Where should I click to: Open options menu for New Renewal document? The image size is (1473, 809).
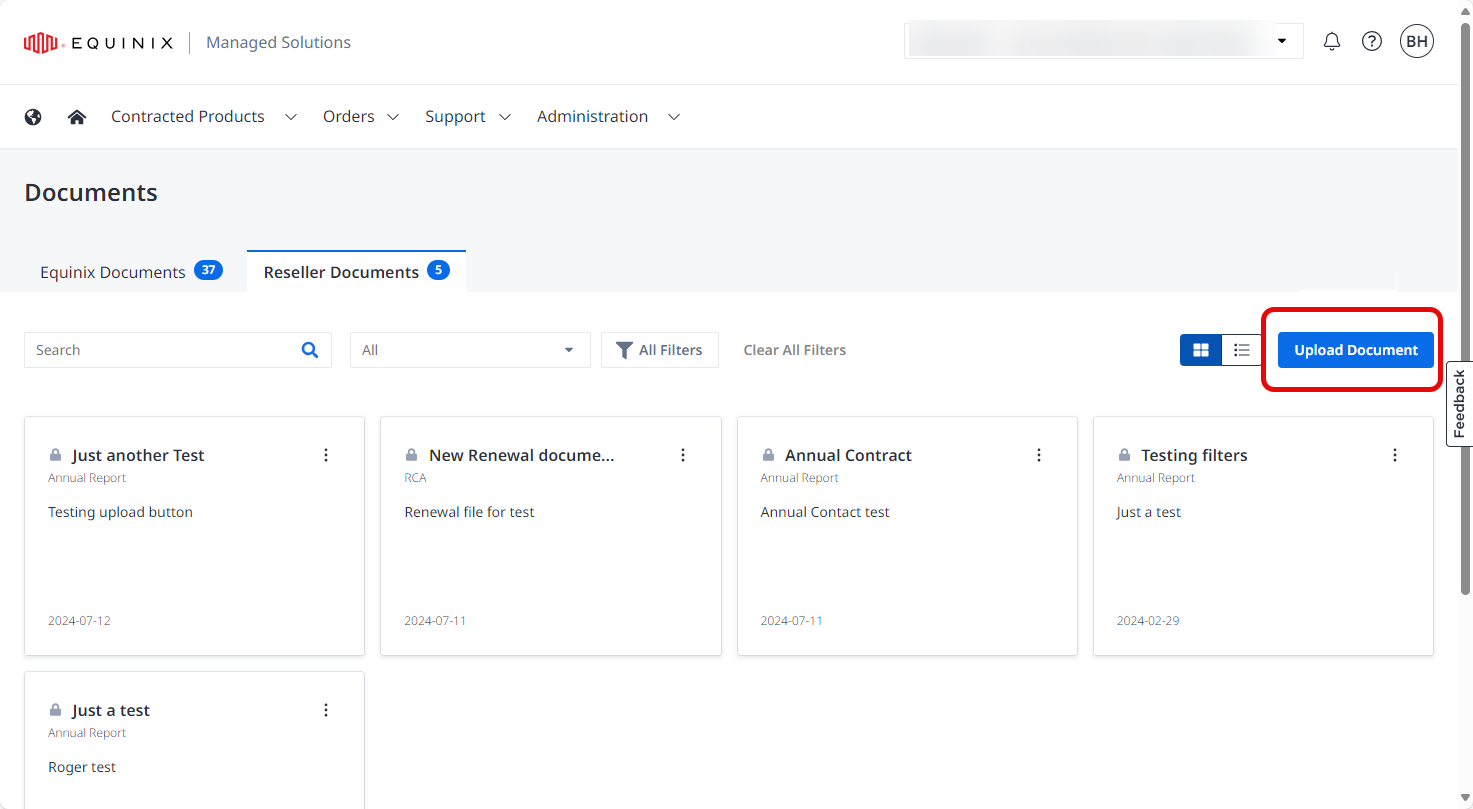(x=683, y=455)
